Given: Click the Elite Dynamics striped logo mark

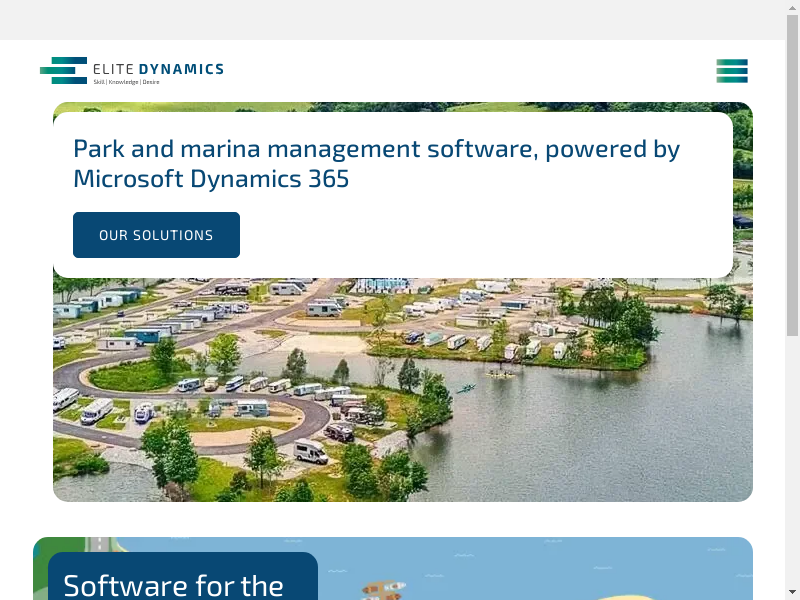Looking at the screenshot, I should [64, 70].
